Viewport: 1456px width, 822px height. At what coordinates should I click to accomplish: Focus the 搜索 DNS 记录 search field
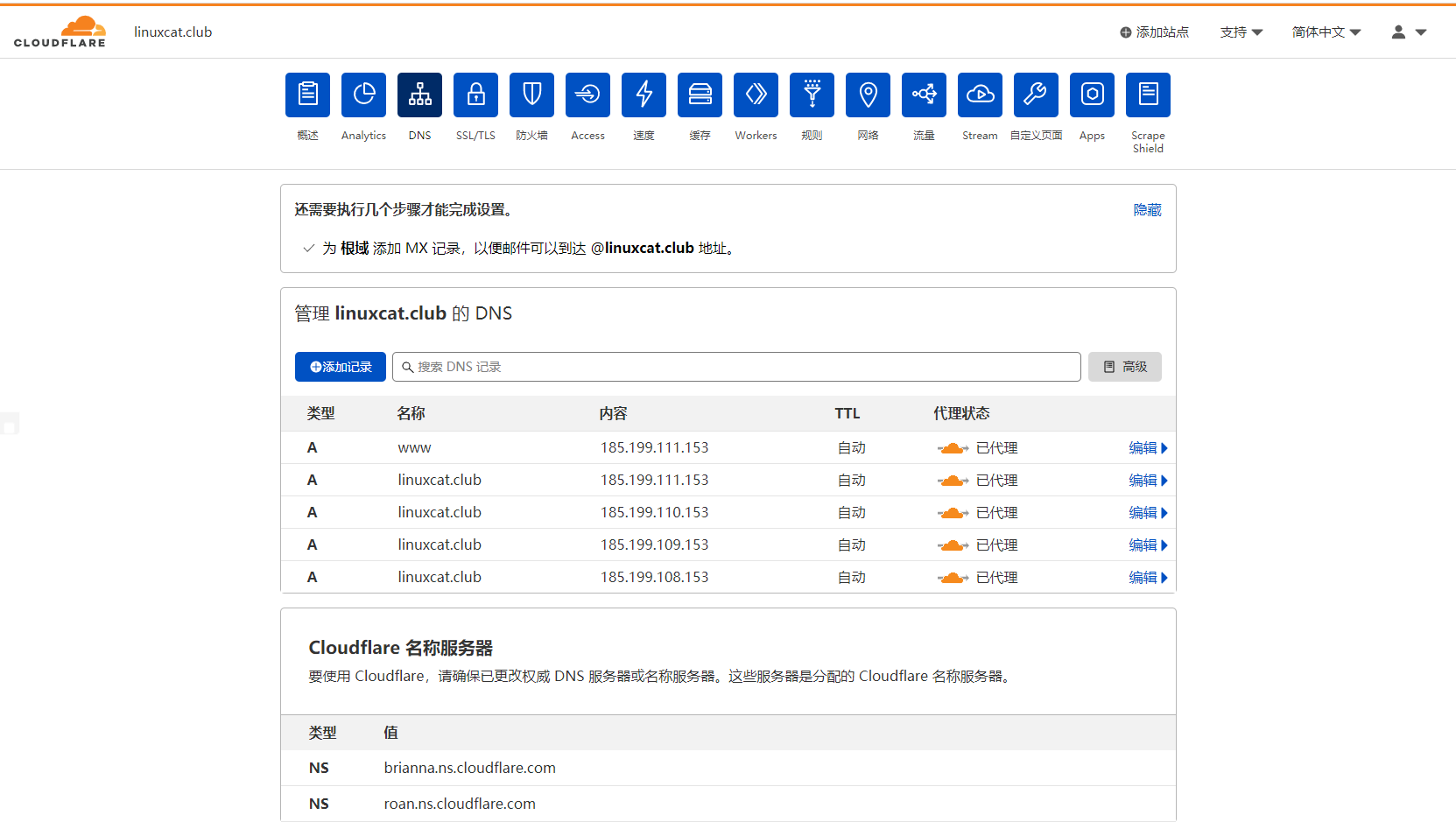click(x=736, y=367)
